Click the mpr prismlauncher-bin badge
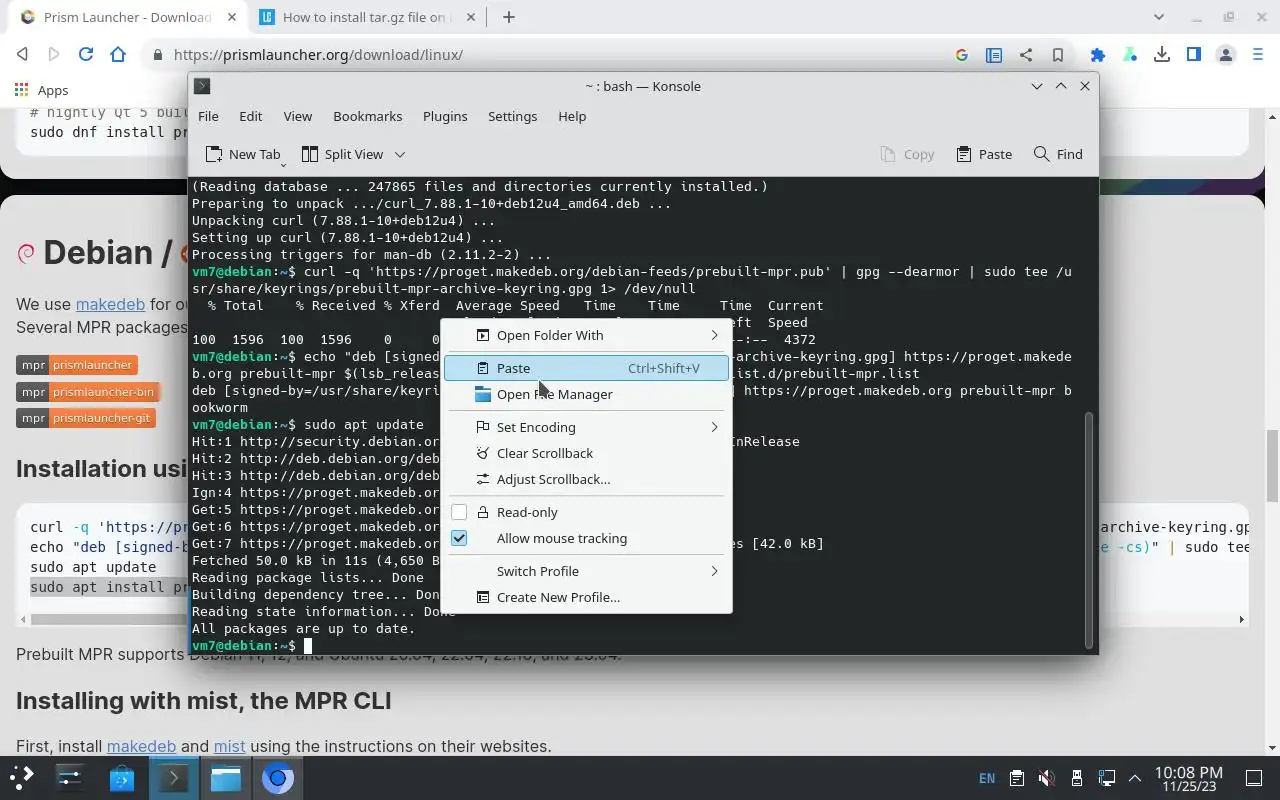Image resolution: width=1280 pixels, height=800 pixels. [88, 392]
